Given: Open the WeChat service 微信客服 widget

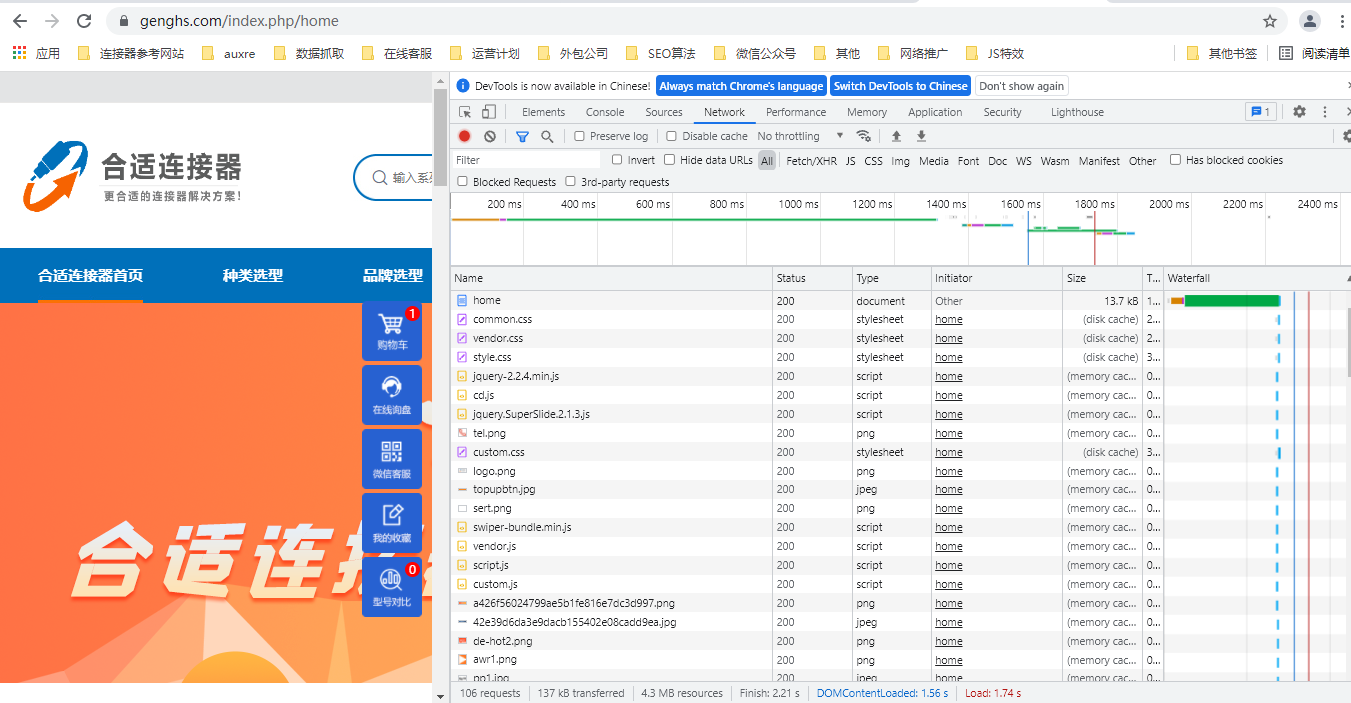Looking at the screenshot, I should click(x=392, y=459).
